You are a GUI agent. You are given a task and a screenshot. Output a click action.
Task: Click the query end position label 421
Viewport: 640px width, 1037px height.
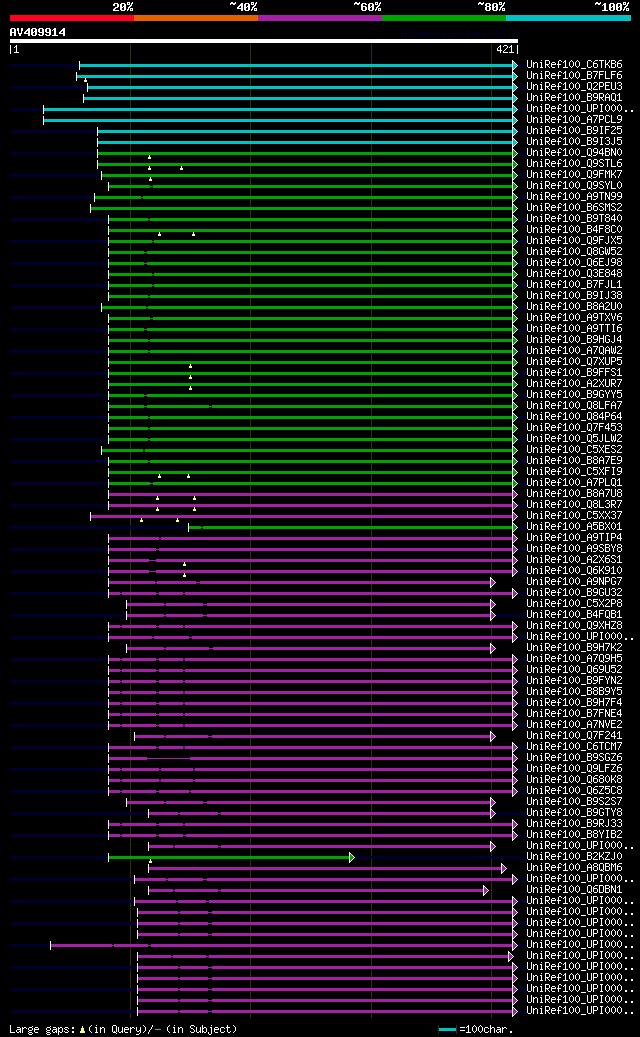[x=504, y=49]
